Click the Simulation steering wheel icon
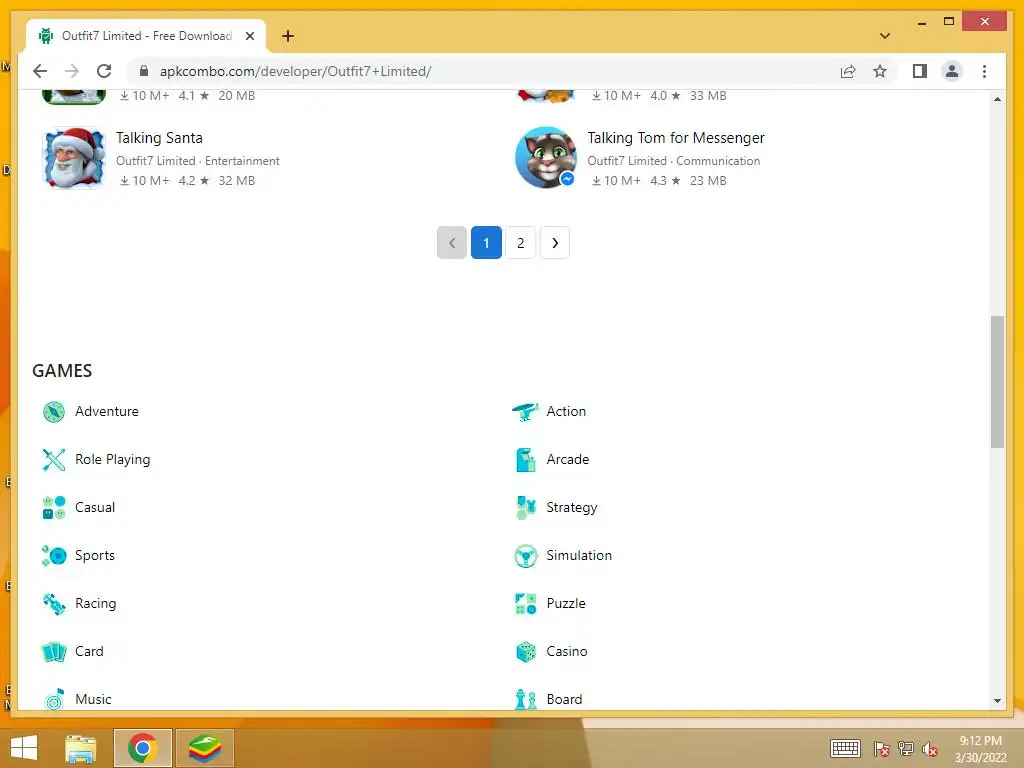This screenshot has height=768, width=1024. 525,556
